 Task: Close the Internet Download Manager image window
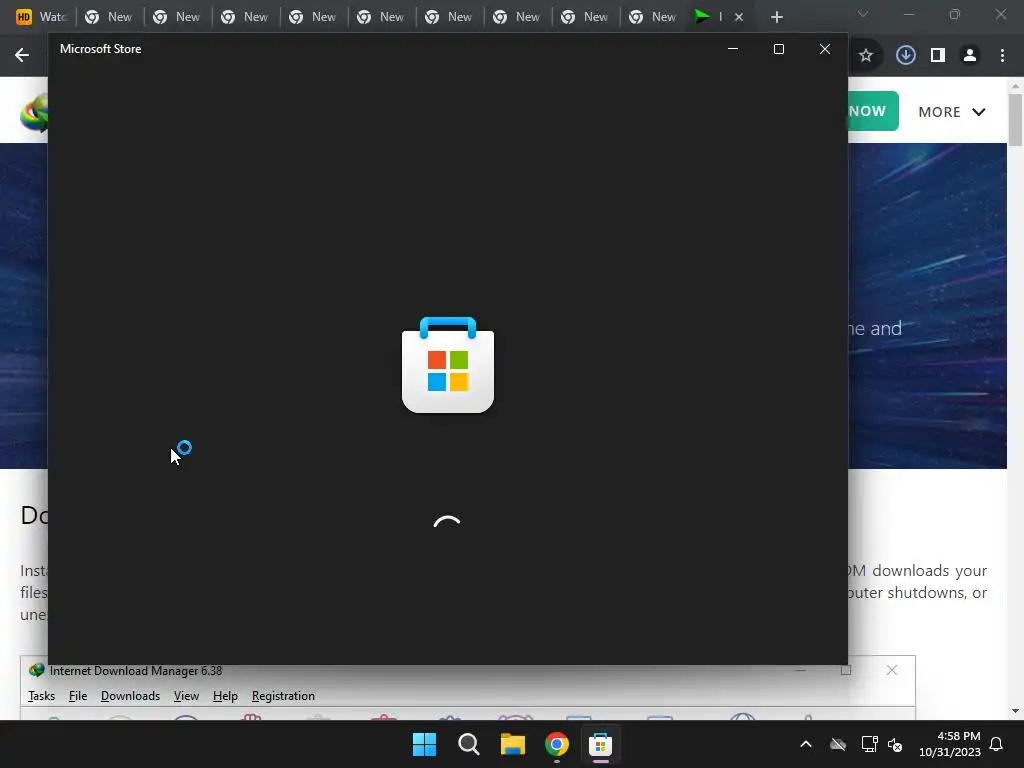(x=891, y=671)
